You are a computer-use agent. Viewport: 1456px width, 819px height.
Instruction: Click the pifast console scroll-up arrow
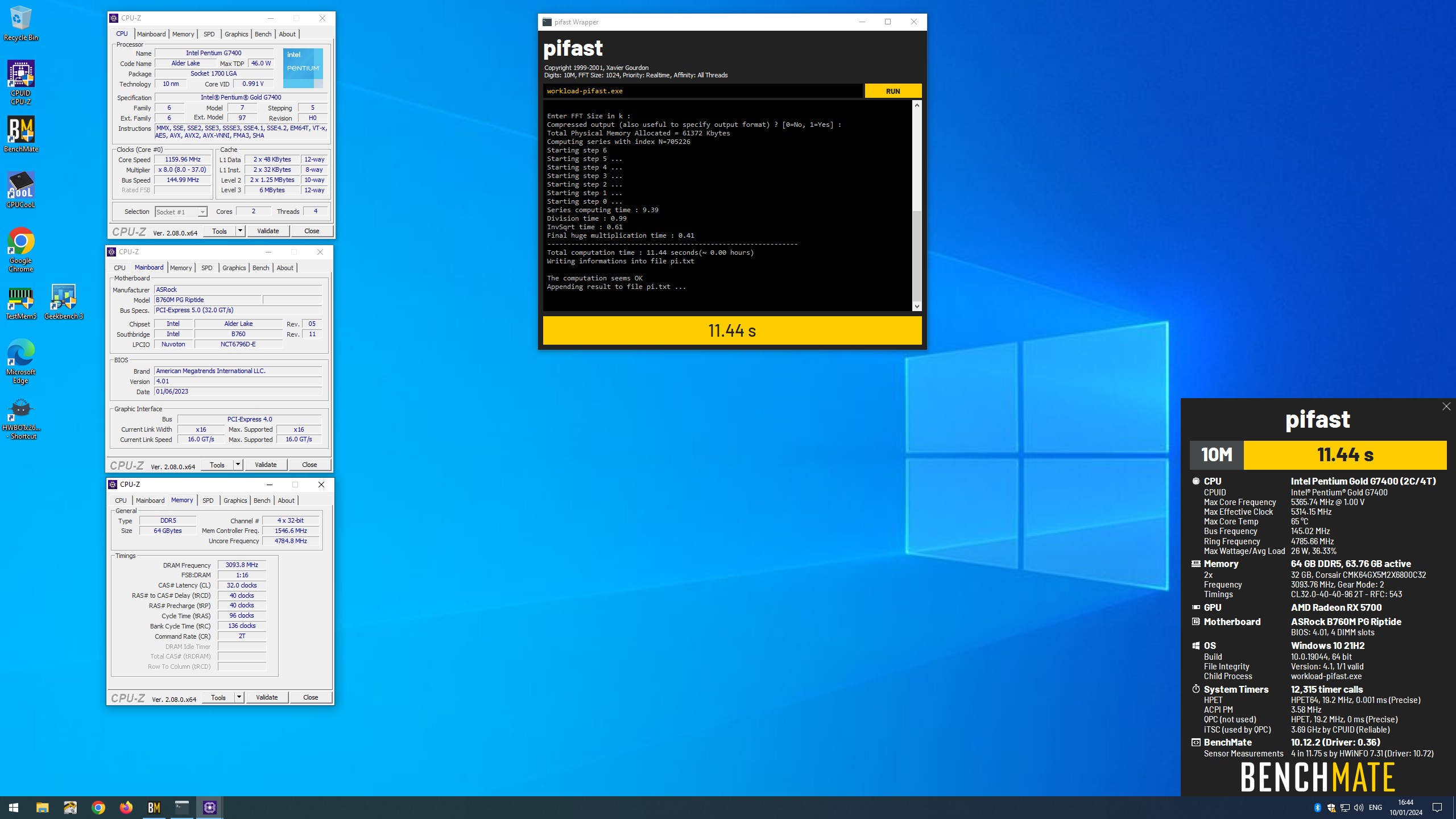[917, 105]
